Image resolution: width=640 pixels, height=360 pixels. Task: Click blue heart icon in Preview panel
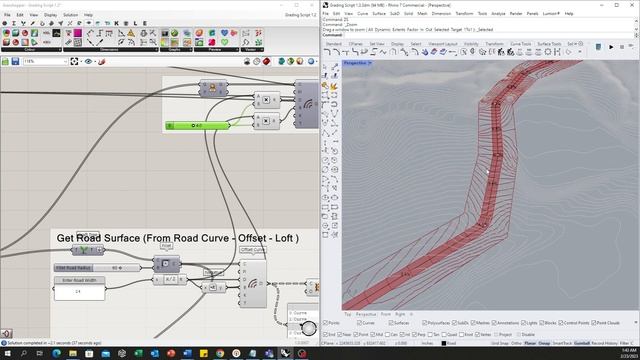[x=224, y=33]
